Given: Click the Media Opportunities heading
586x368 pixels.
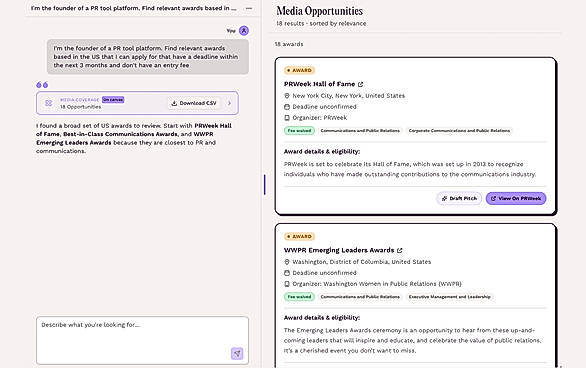Looking at the screenshot, I should coord(320,11).
